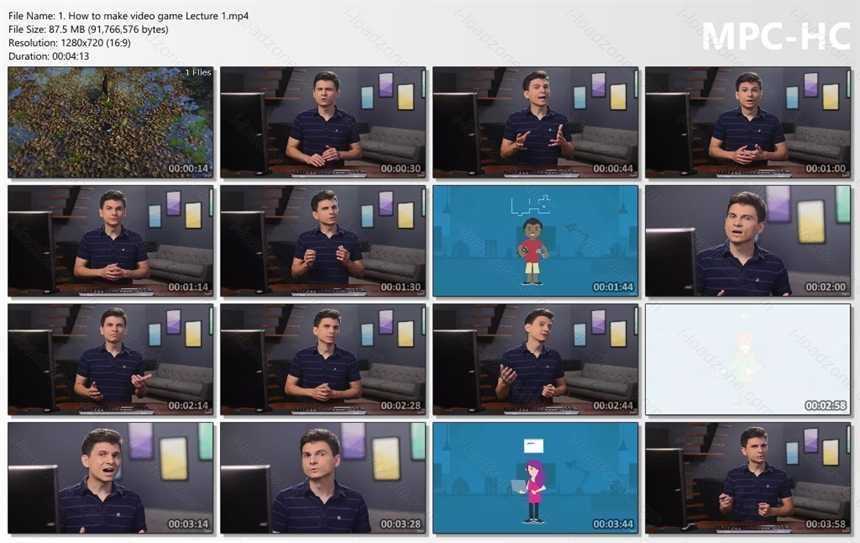Select the thumbnail stamped 00:02:14
Image resolution: width=860 pixels, height=543 pixels.
coord(110,359)
